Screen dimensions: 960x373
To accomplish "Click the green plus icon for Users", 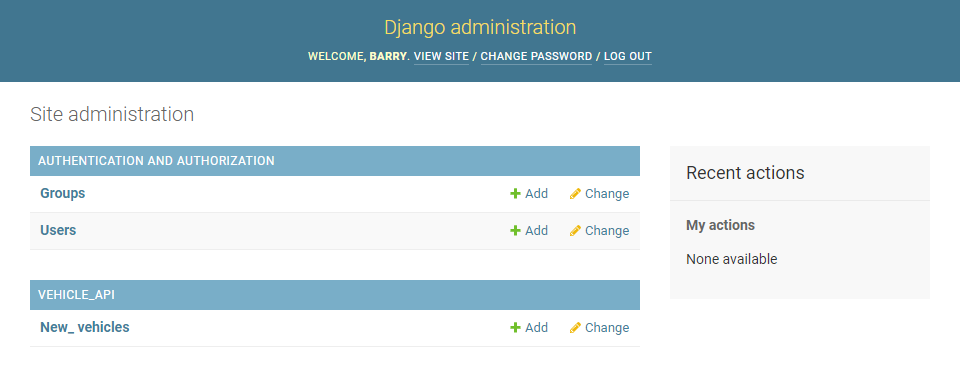I will [515, 230].
